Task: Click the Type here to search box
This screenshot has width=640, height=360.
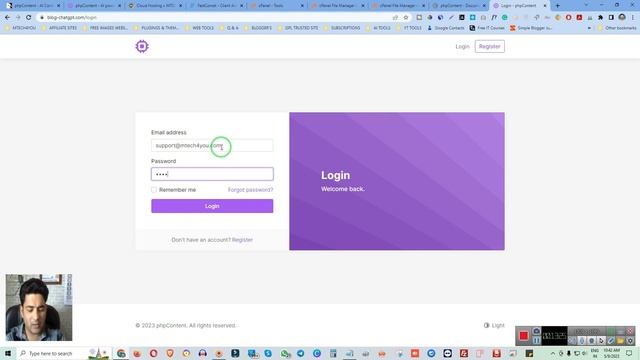Action: coord(63,353)
